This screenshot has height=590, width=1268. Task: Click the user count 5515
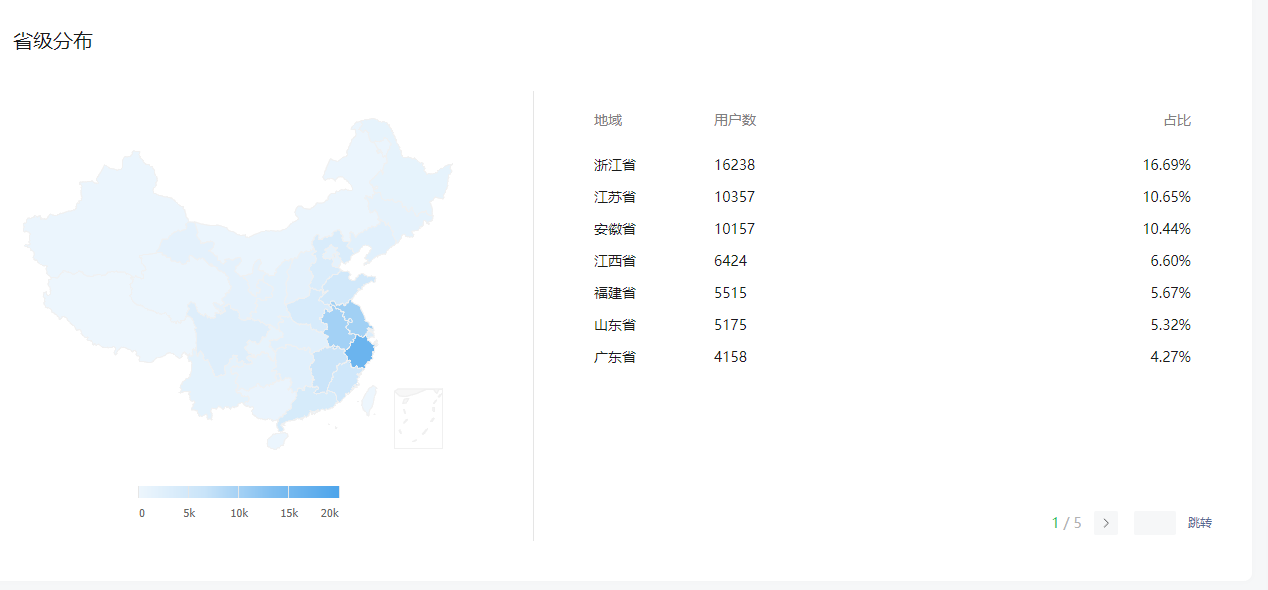pyautogui.click(x=730, y=293)
